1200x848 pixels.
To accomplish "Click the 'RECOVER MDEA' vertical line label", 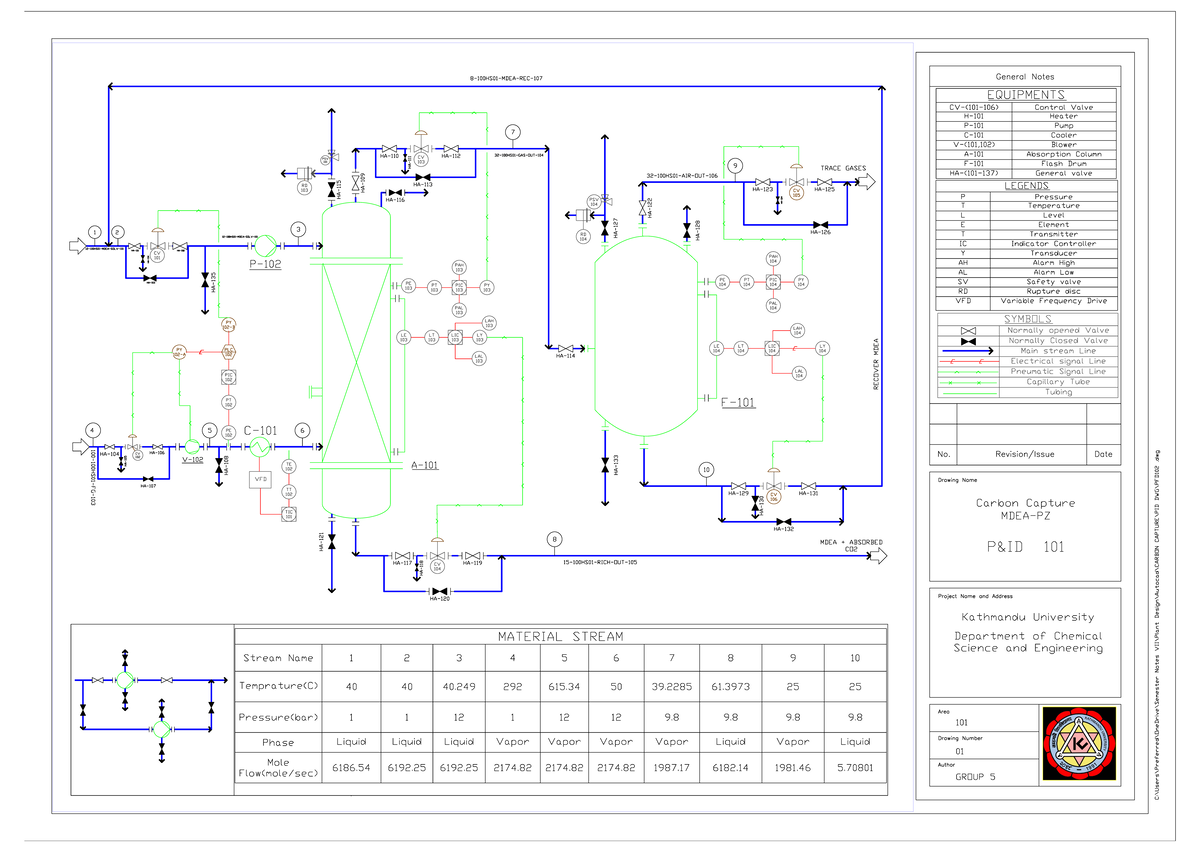I will point(878,364).
